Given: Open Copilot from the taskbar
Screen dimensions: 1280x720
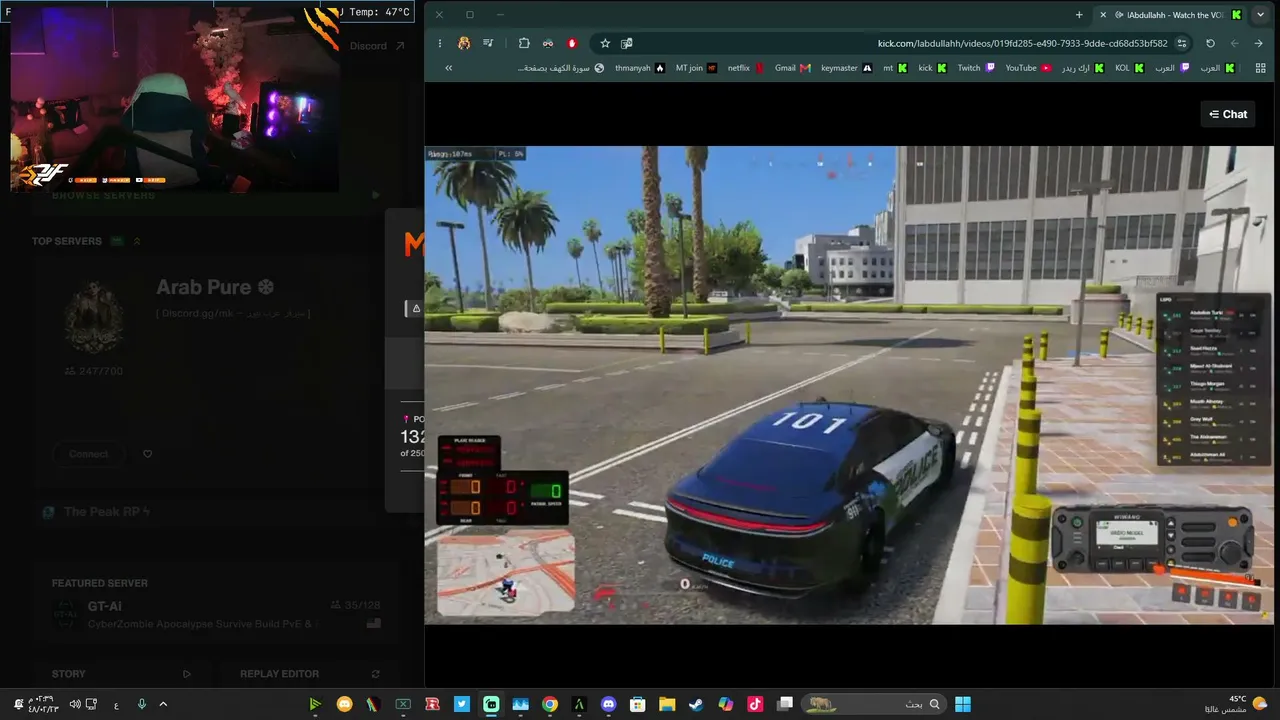Looking at the screenshot, I should [x=726, y=704].
